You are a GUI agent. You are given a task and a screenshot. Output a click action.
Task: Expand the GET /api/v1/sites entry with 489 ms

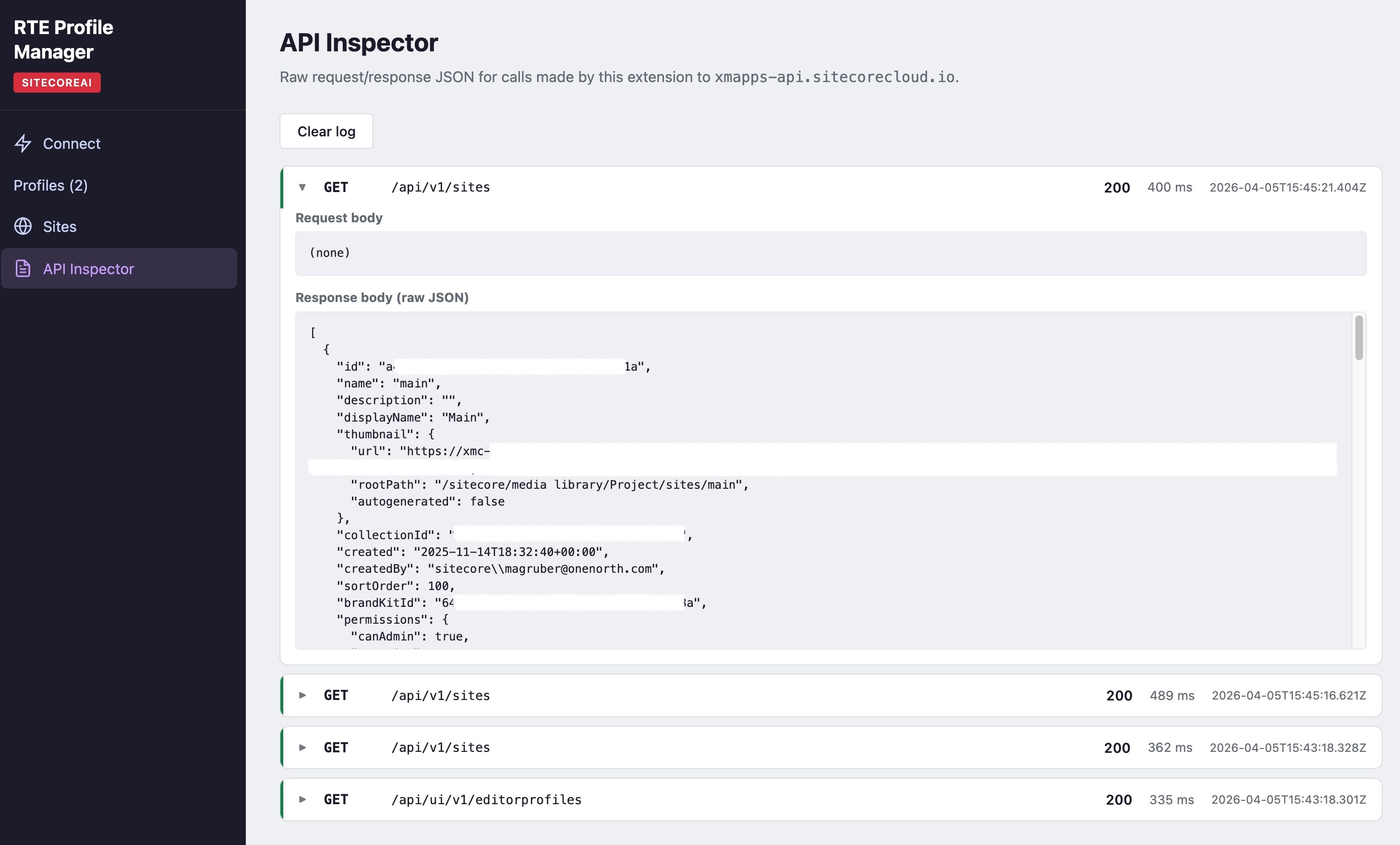coord(303,696)
